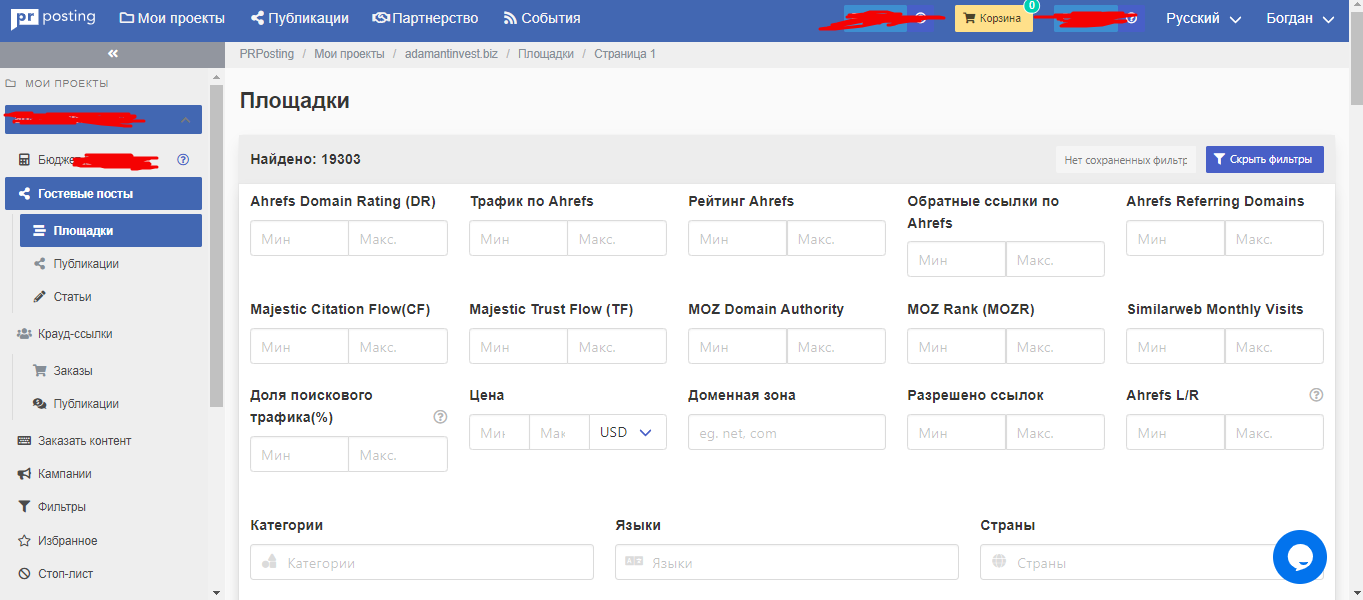Image resolution: width=1363 pixels, height=600 pixels.
Task: Click the help icon beside Бюджет
Action: coord(183,159)
